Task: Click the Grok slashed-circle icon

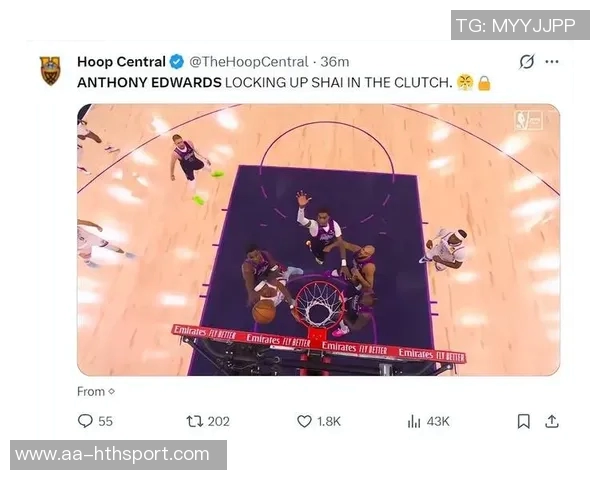Action: click(527, 62)
